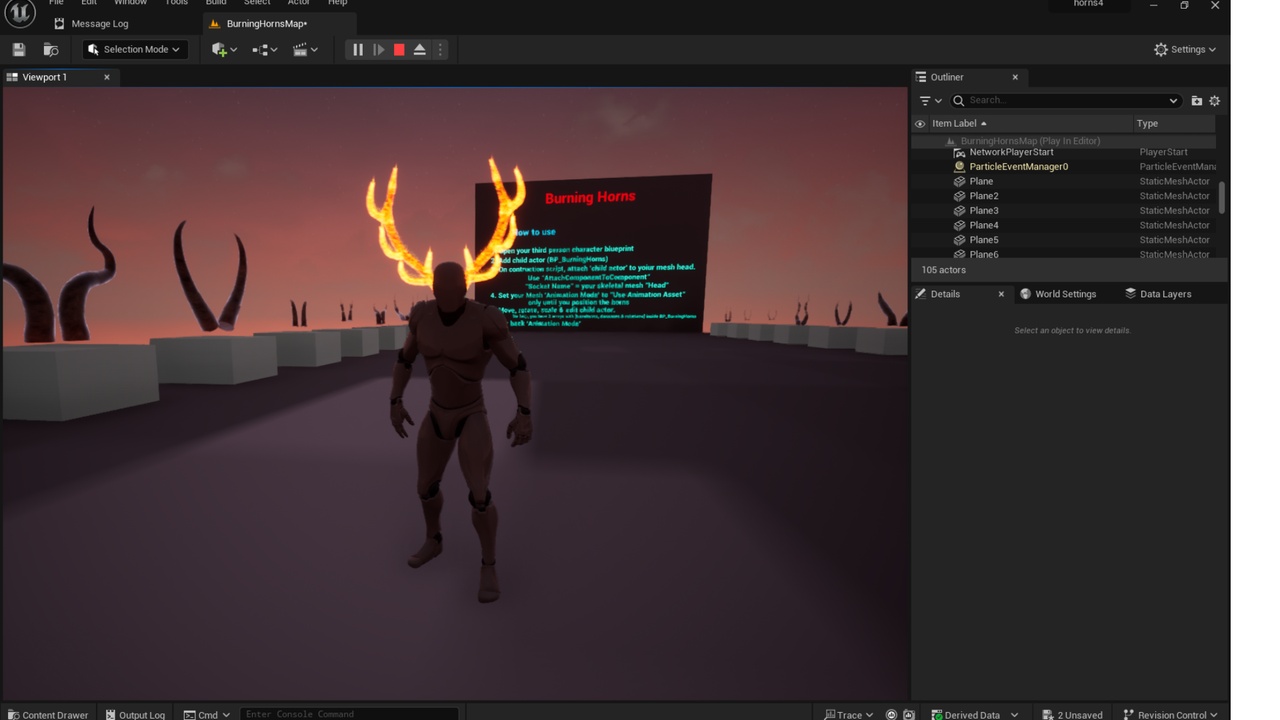Image resolution: width=1280 pixels, height=720 pixels.
Task: Open the Blueprints toolbar dropdown
Action: 265,49
